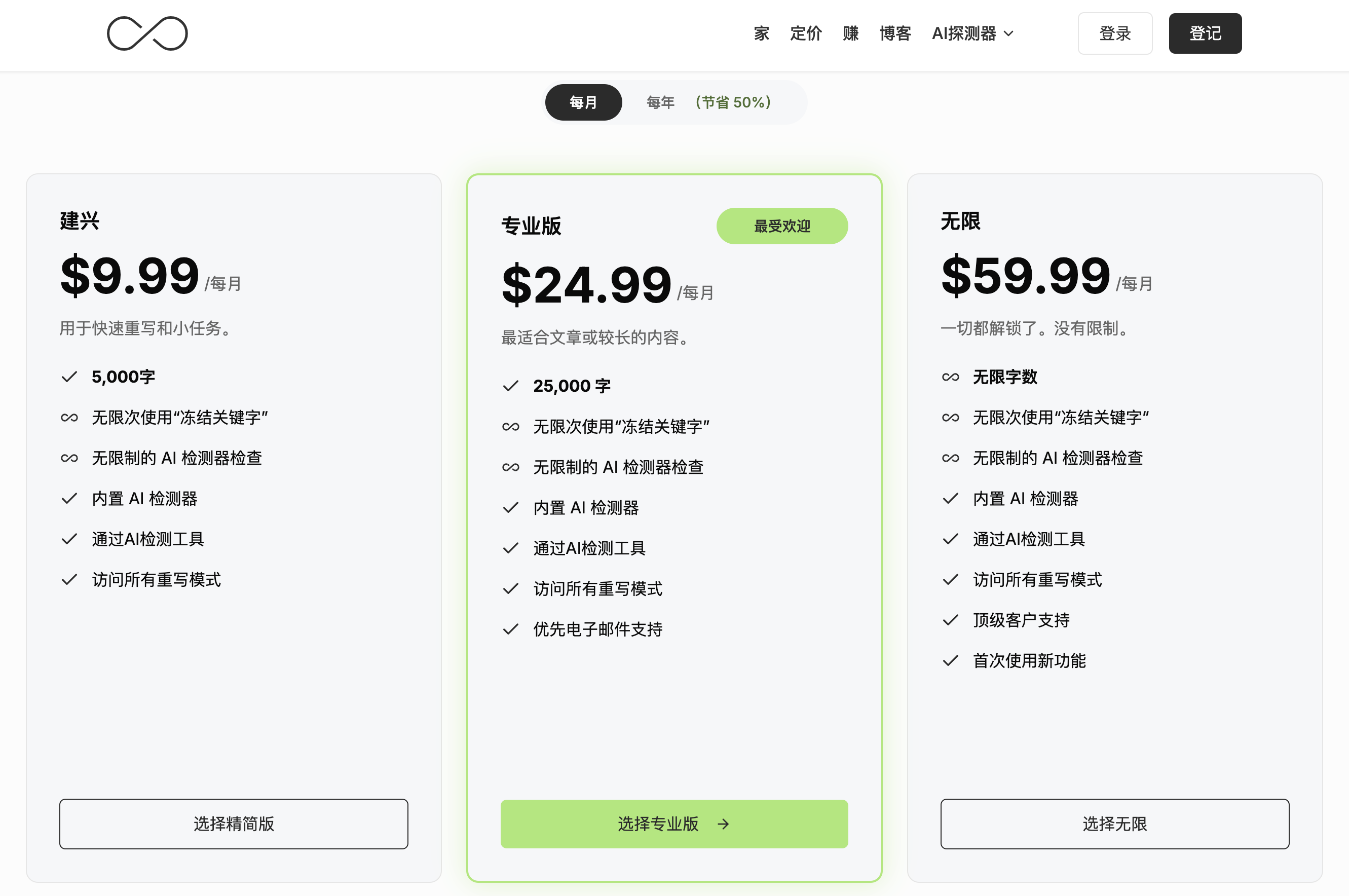Click checkmark beside 优先电子邮件支持
The height and width of the screenshot is (896, 1349).
point(510,629)
